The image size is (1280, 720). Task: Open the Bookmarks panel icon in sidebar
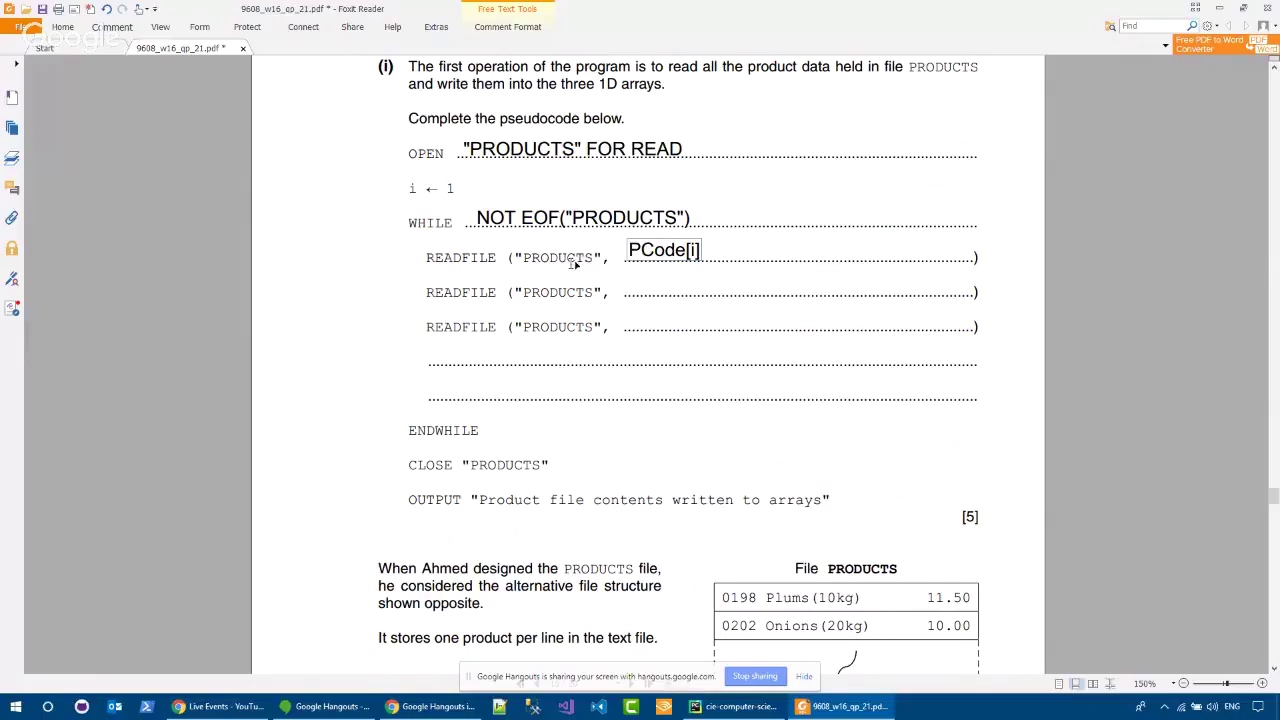click(x=12, y=97)
